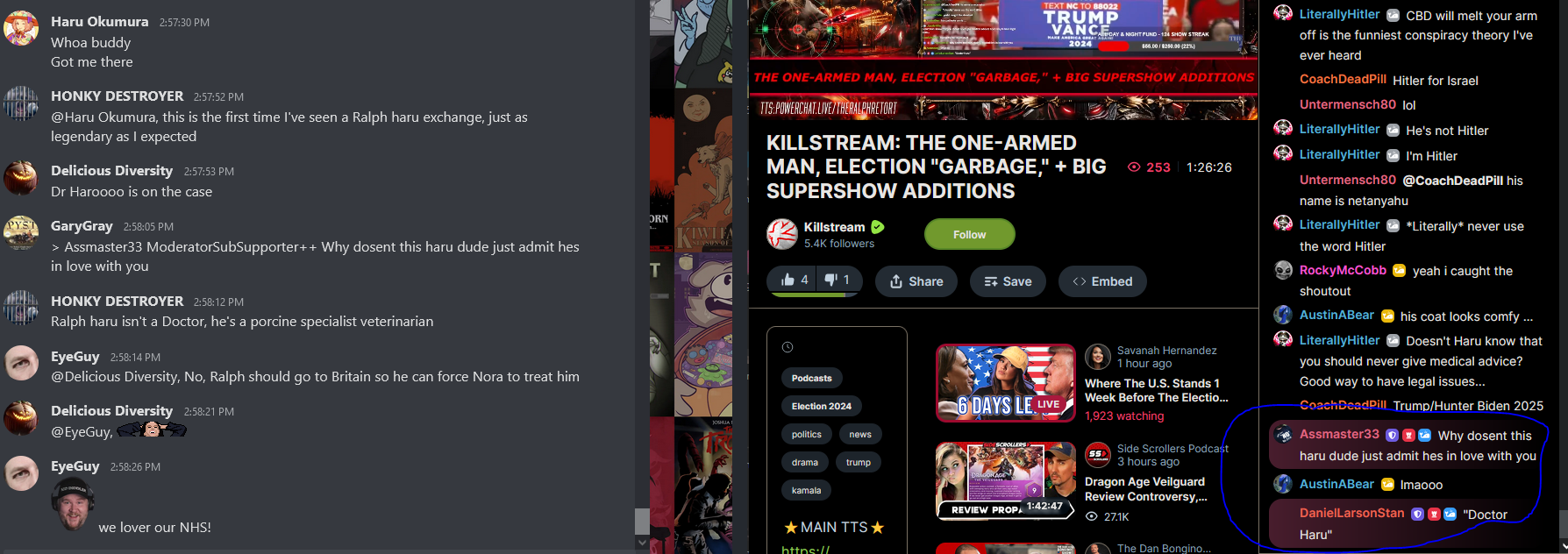Viewport: 1568px width, 554px height.
Task: Click the Share button
Action: pyautogui.click(x=916, y=281)
